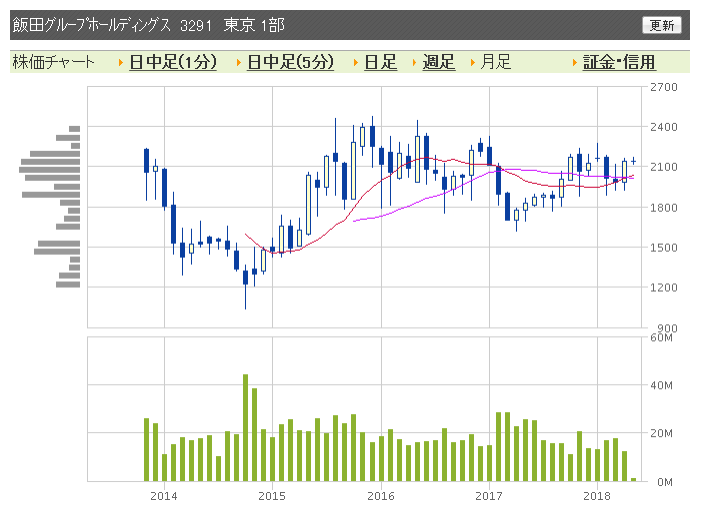Click the 更新 refresh button
This screenshot has width=701, height=521.
[x=662, y=25]
